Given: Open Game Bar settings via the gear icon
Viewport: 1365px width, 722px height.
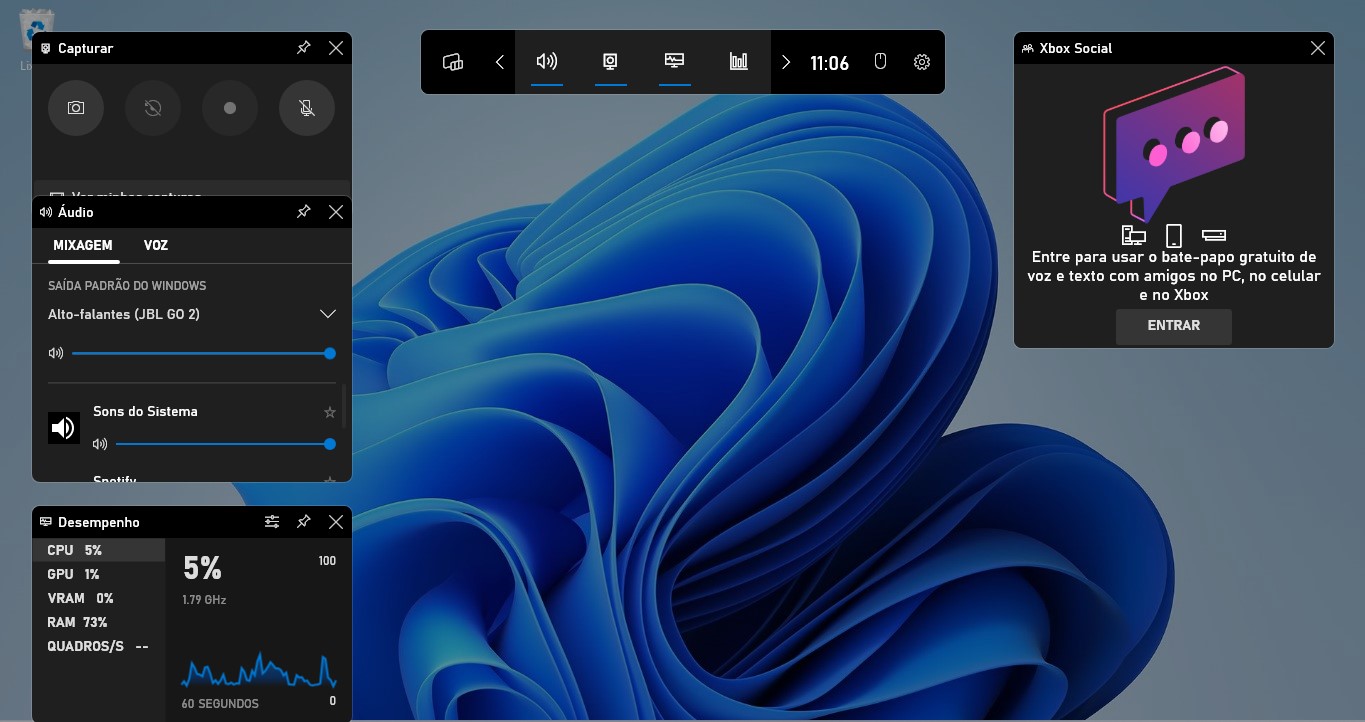Looking at the screenshot, I should coord(920,61).
